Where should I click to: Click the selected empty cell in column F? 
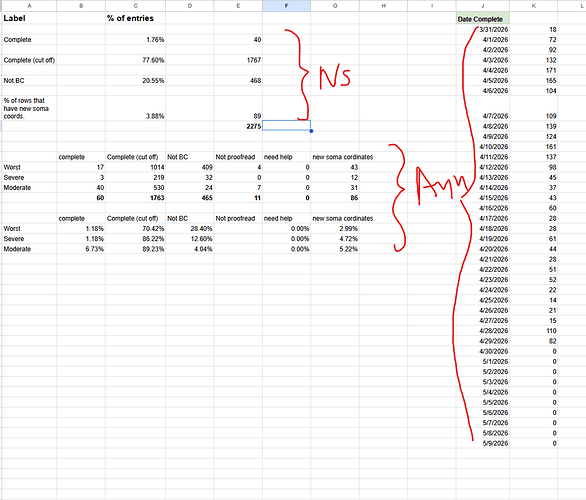[x=286, y=126]
